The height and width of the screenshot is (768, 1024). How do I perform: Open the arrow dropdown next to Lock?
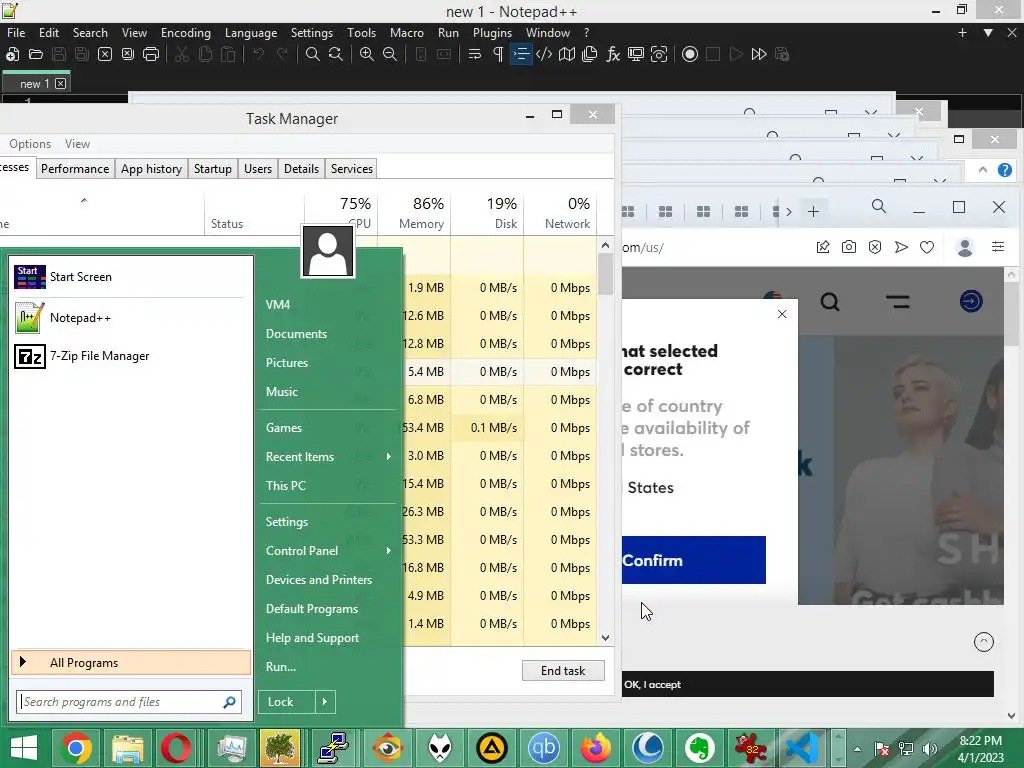(325, 701)
